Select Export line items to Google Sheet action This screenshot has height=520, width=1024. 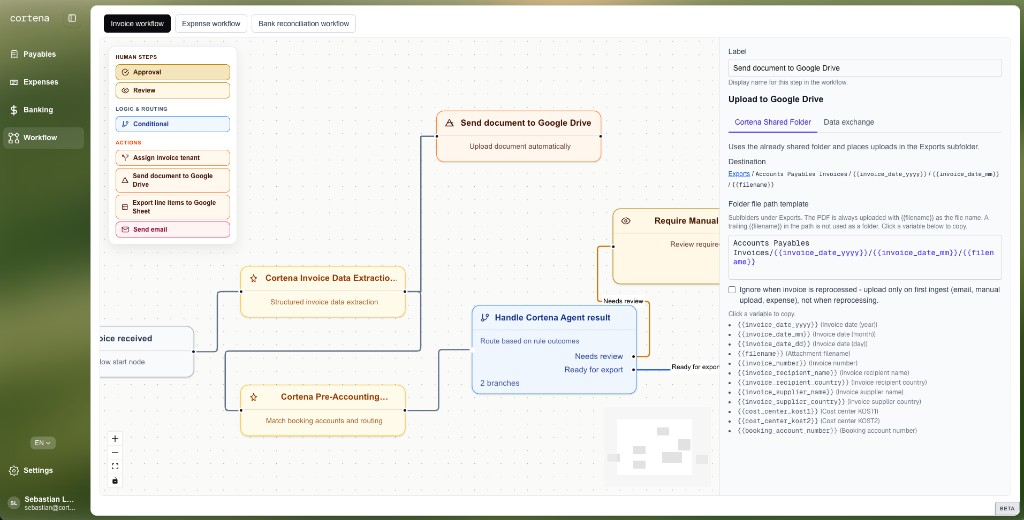coord(172,207)
